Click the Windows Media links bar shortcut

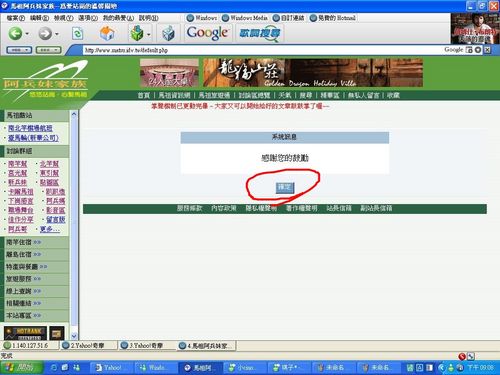(x=245, y=18)
